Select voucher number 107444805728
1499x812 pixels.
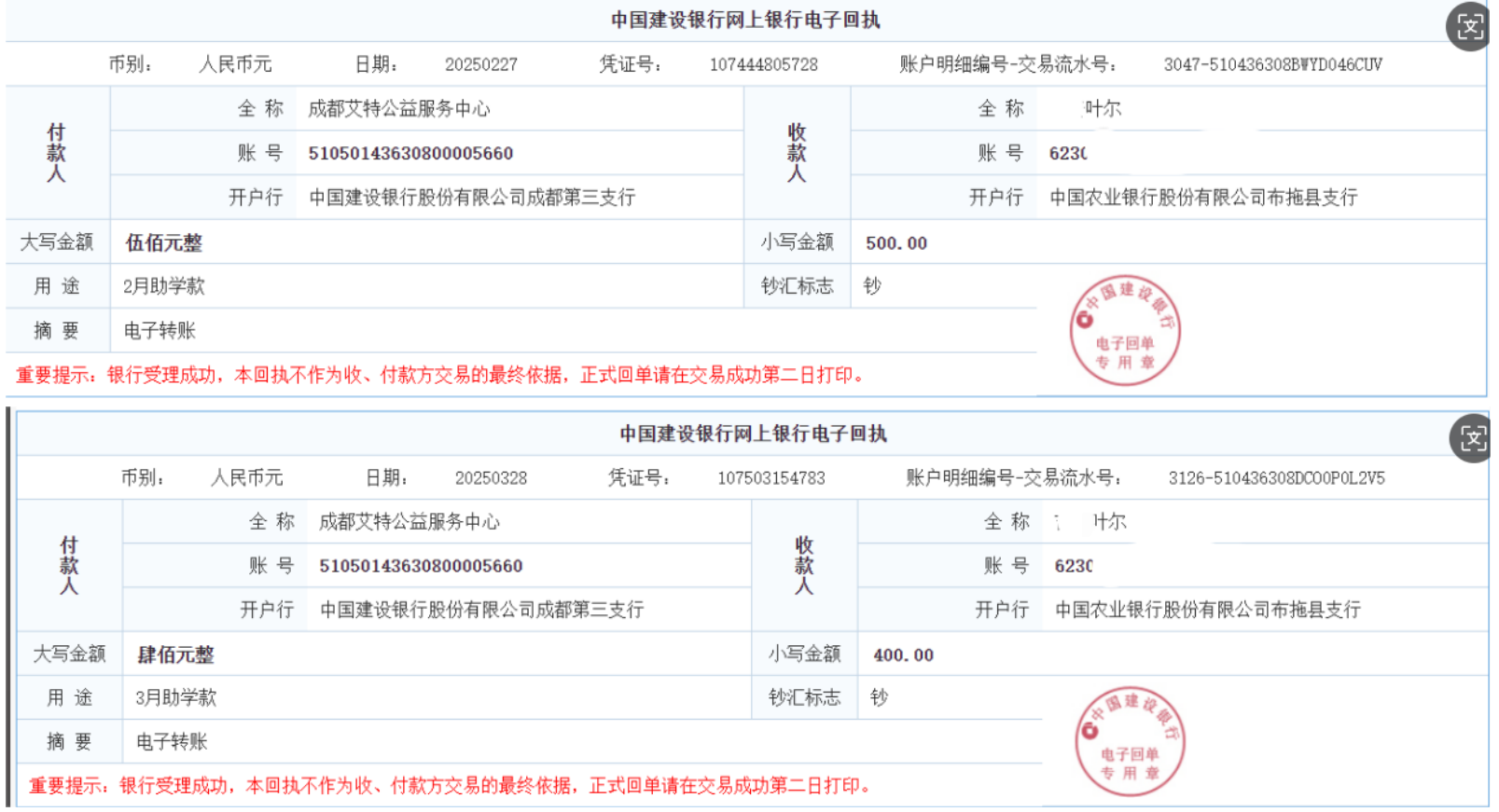point(764,64)
